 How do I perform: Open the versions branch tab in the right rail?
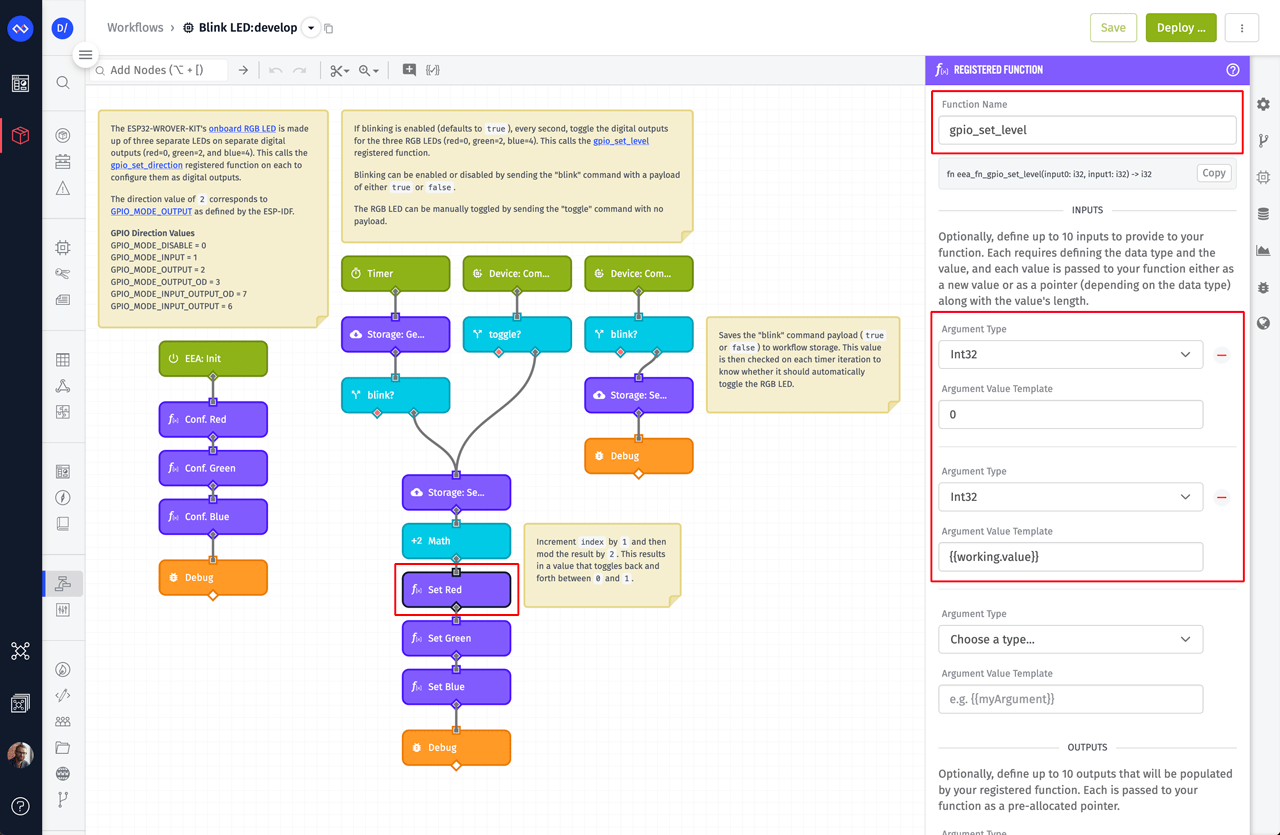(1264, 141)
